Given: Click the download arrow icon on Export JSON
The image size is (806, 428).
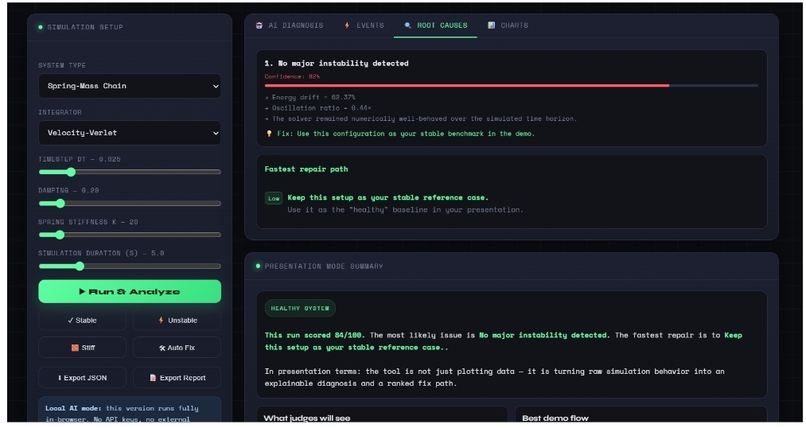Looking at the screenshot, I should 60,378.
